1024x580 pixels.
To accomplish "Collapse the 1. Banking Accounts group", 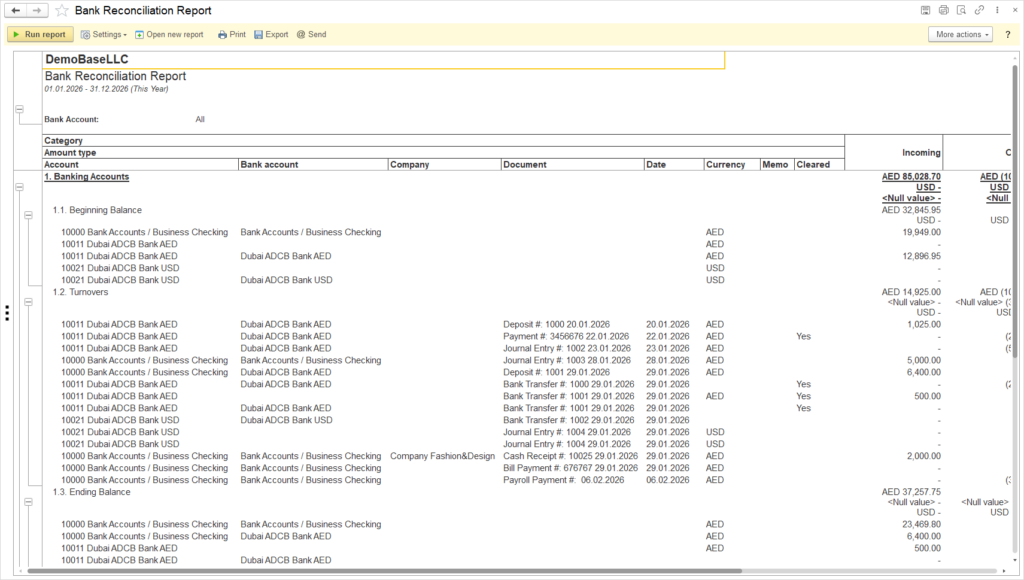I will (x=19, y=186).
